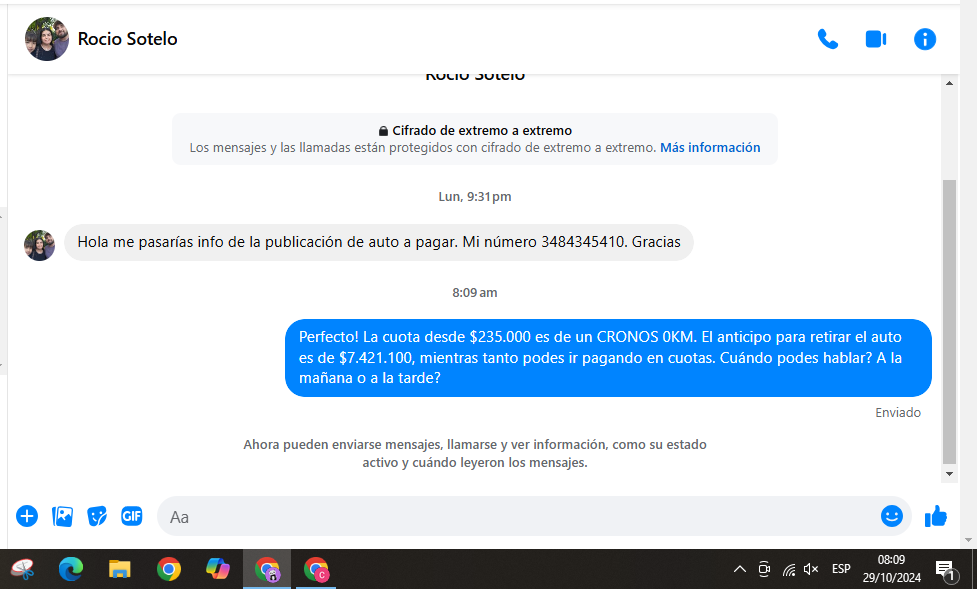The image size is (977, 589).
Task: Toggle the muted volume icon in tray
Action: click(x=811, y=569)
